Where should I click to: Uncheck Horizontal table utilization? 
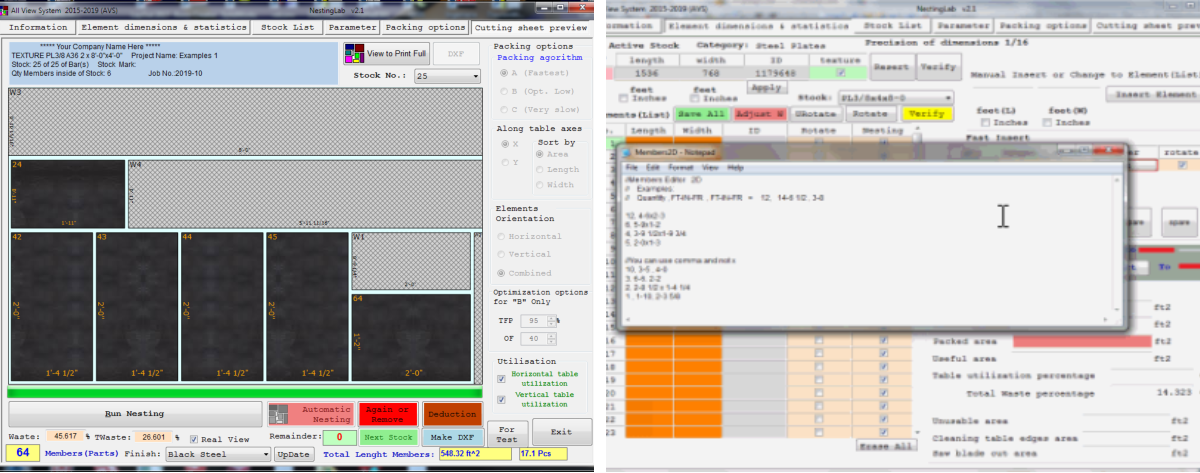(x=502, y=378)
